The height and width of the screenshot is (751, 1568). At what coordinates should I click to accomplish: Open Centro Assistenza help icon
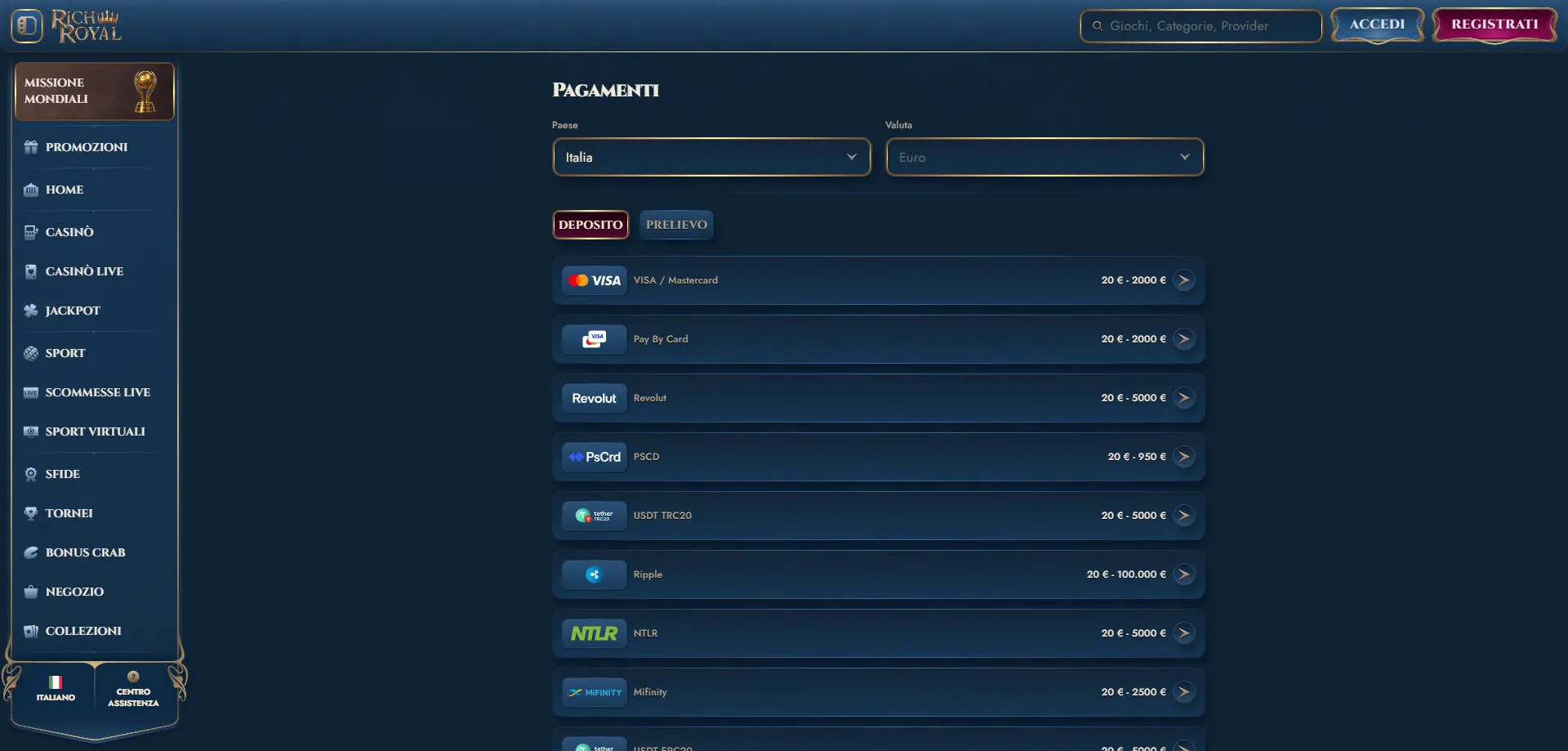click(x=133, y=677)
